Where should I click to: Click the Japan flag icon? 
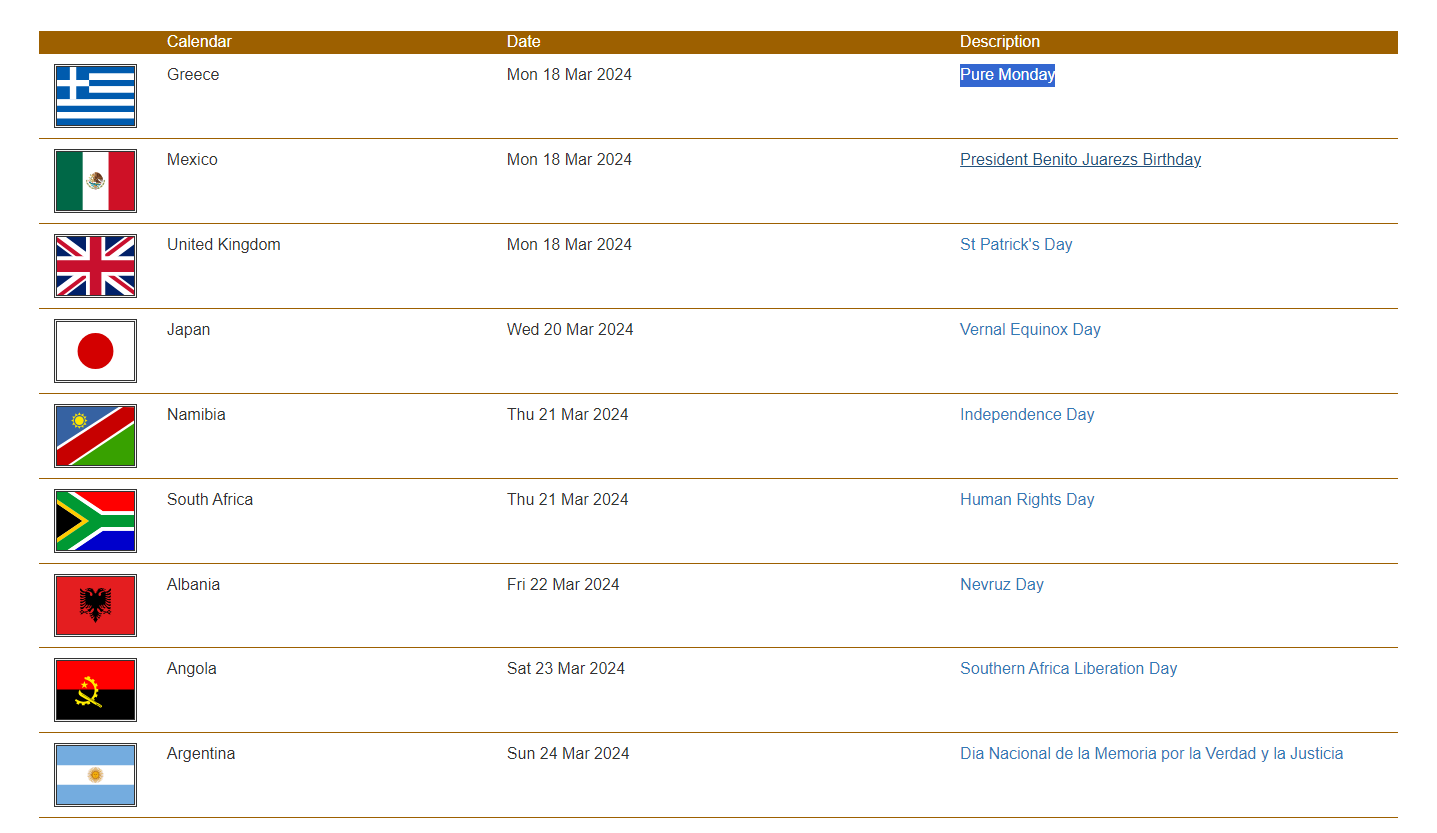(95, 351)
